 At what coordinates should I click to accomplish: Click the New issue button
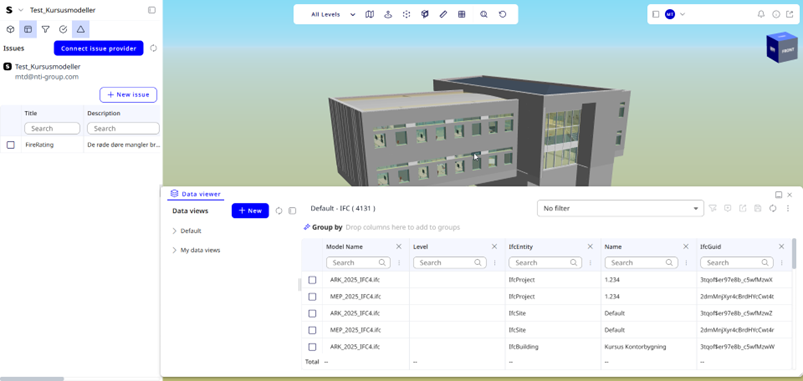[128, 95]
